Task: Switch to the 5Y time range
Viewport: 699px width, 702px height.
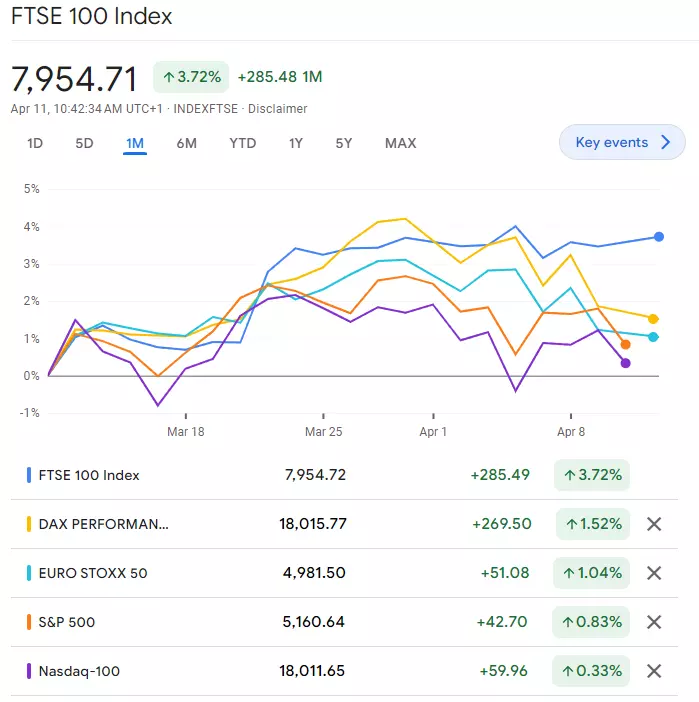Action: (x=344, y=143)
